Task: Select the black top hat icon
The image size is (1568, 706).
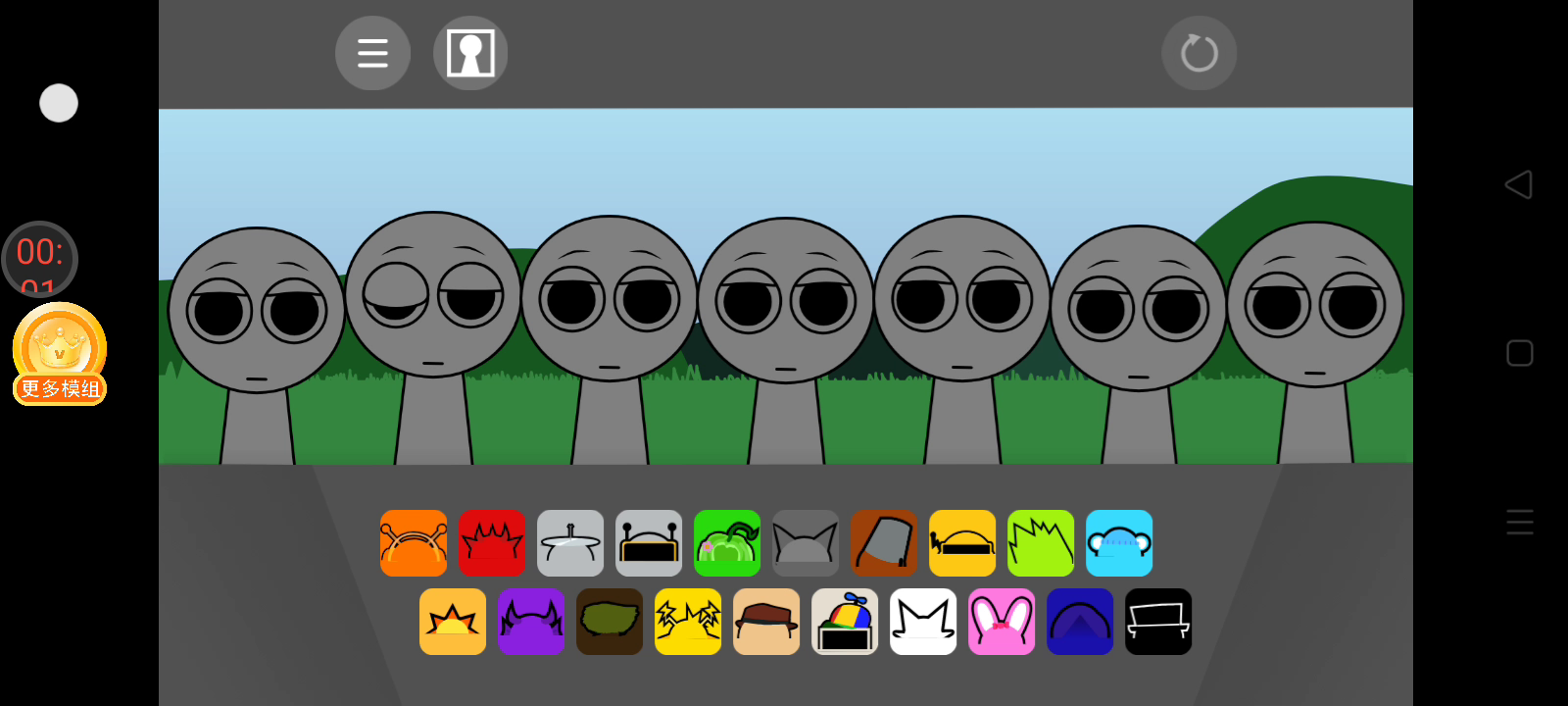Action: tap(1158, 622)
